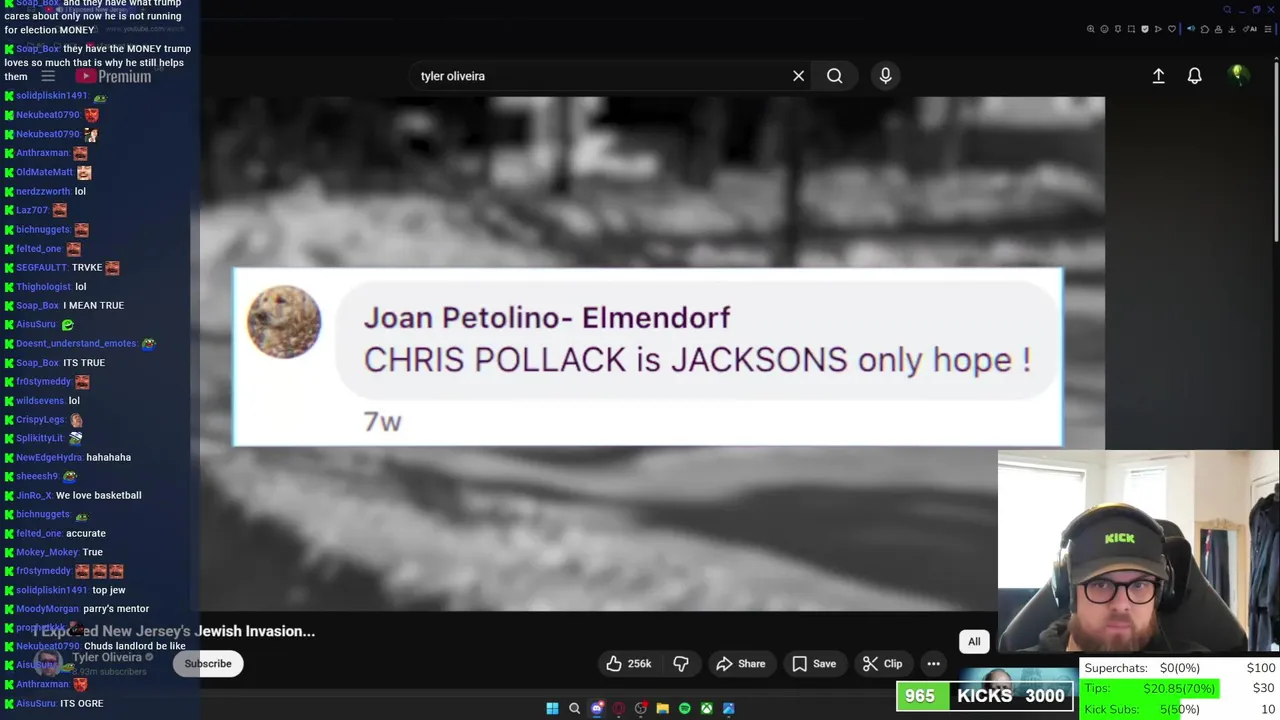
Task: Toggle the browser tab sound speaker icon
Action: (x=1191, y=29)
